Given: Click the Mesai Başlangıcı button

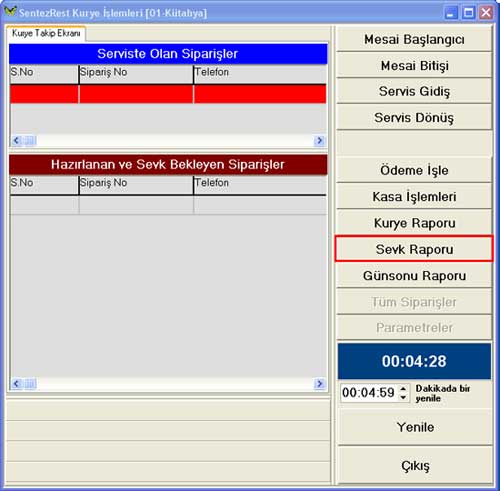Looking at the screenshot, I should [414, 39].
